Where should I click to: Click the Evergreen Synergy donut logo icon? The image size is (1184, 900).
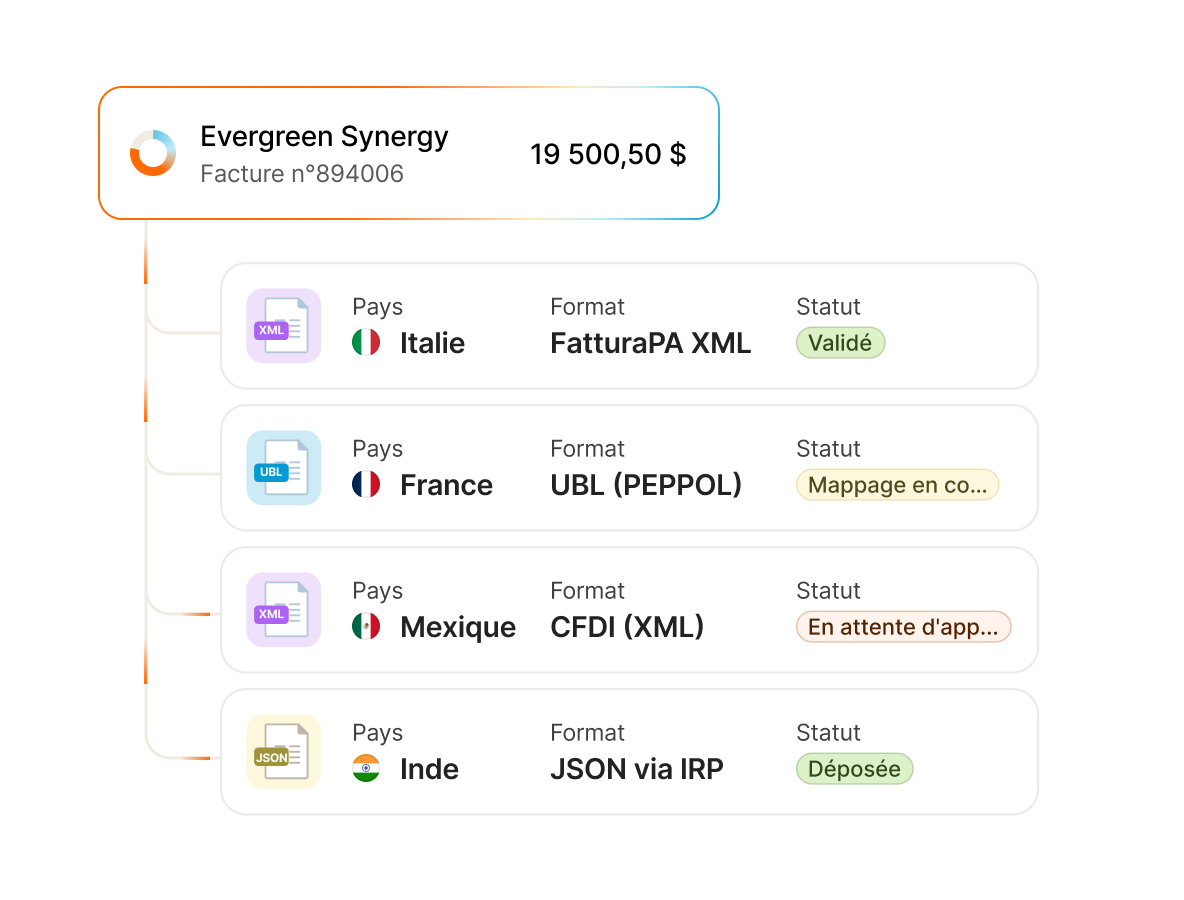153,153
